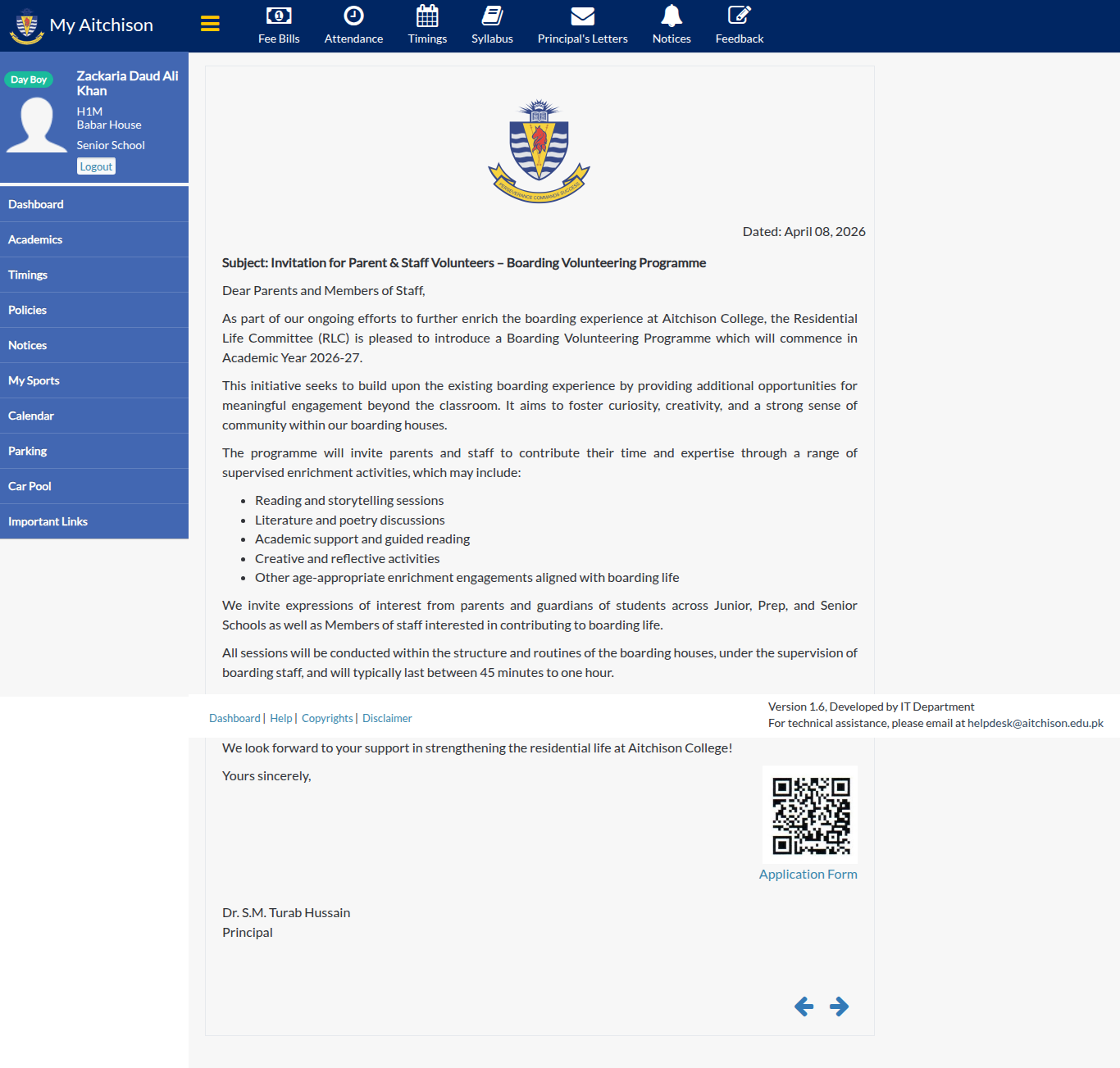
Task: Click 'Literature and poetry discussions' bullet
Action: (x=350, y=520)
